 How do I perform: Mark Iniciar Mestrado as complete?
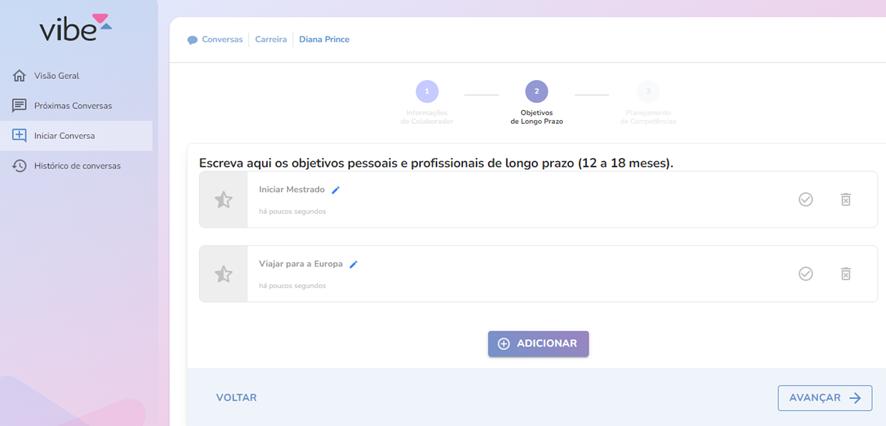pos(805,200)
